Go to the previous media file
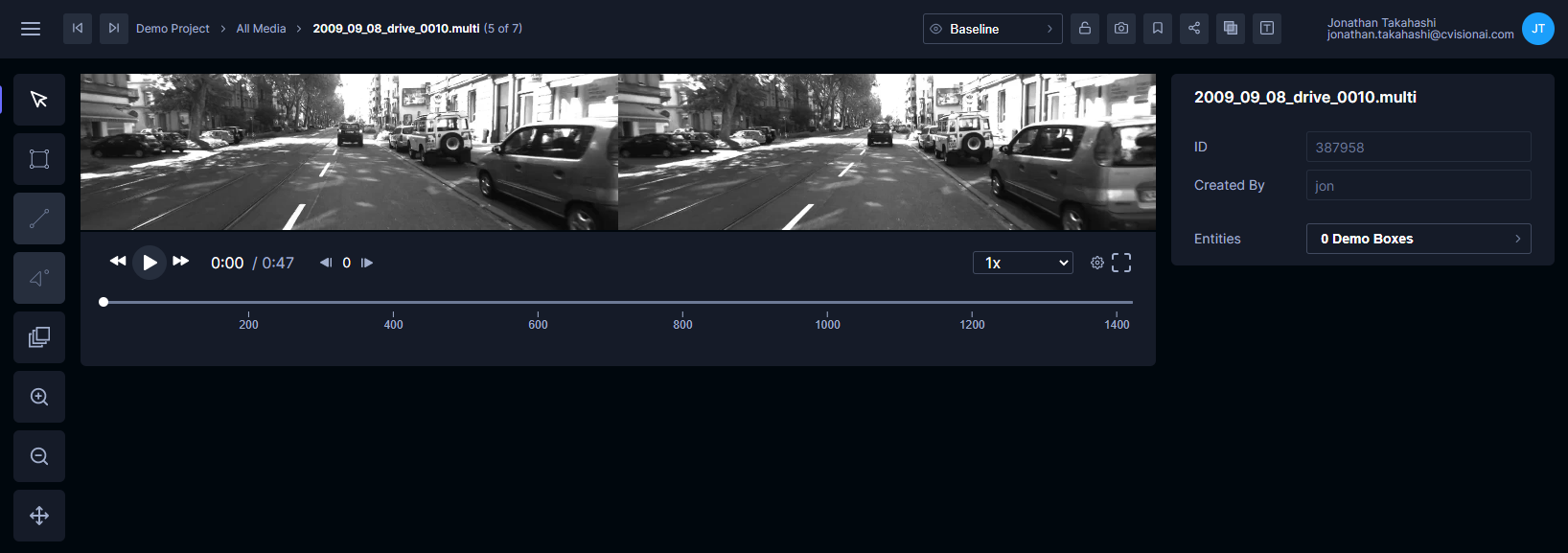 [78, 29]
